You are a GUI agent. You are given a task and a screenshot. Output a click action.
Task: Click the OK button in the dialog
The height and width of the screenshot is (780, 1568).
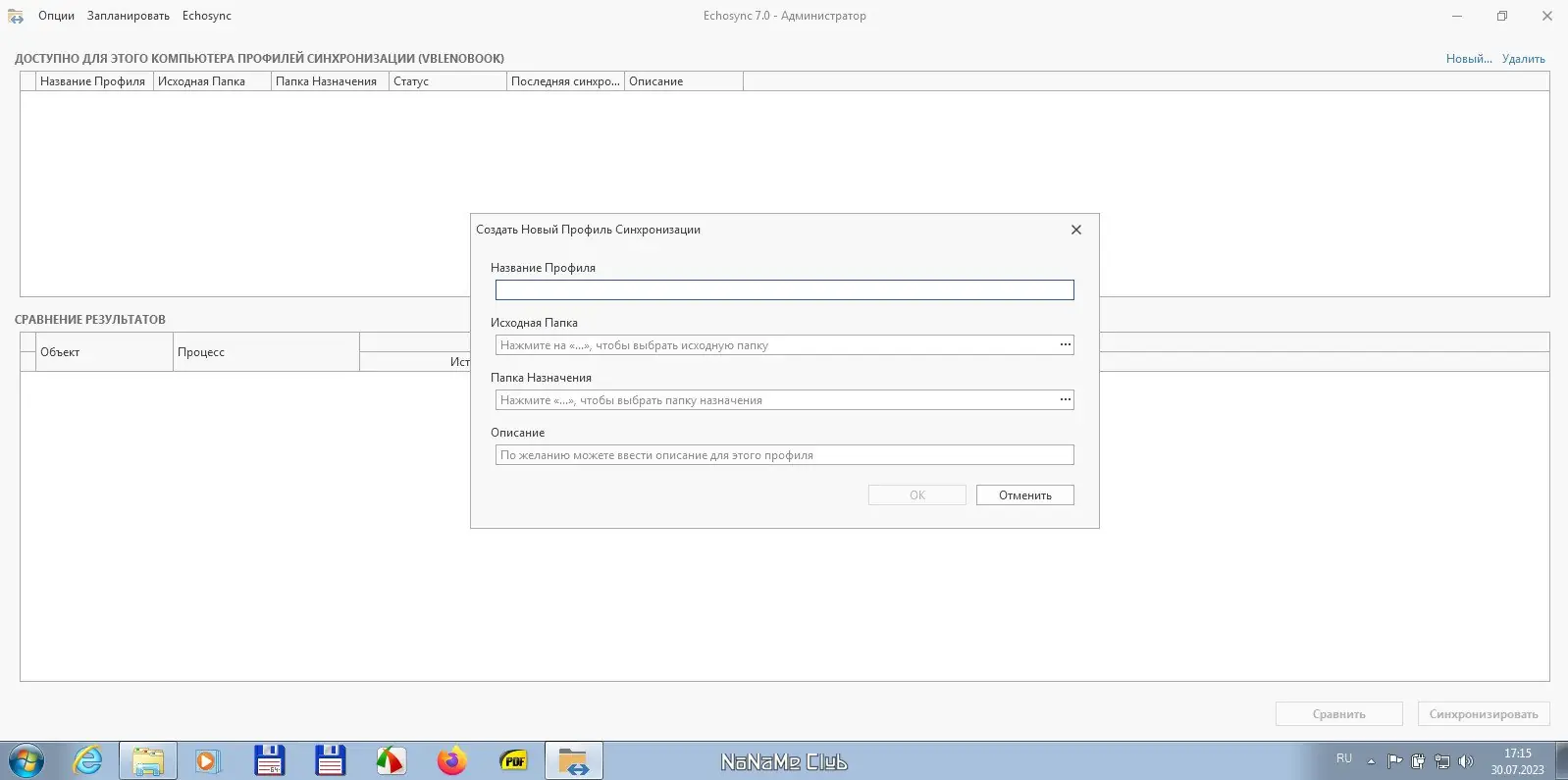[917, 495]
